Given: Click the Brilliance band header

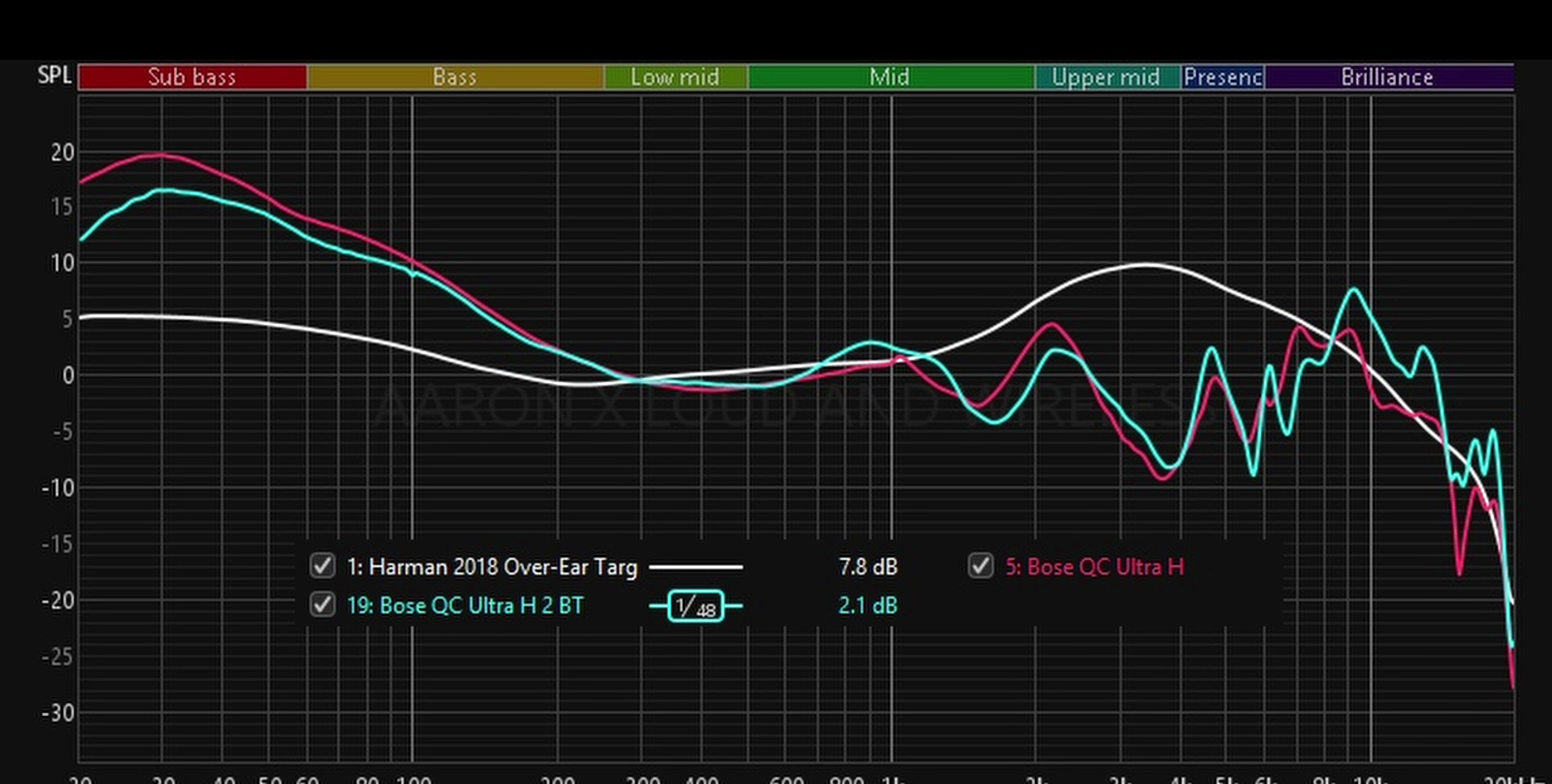Looking at the screenshot, I should click(1389, 77).
